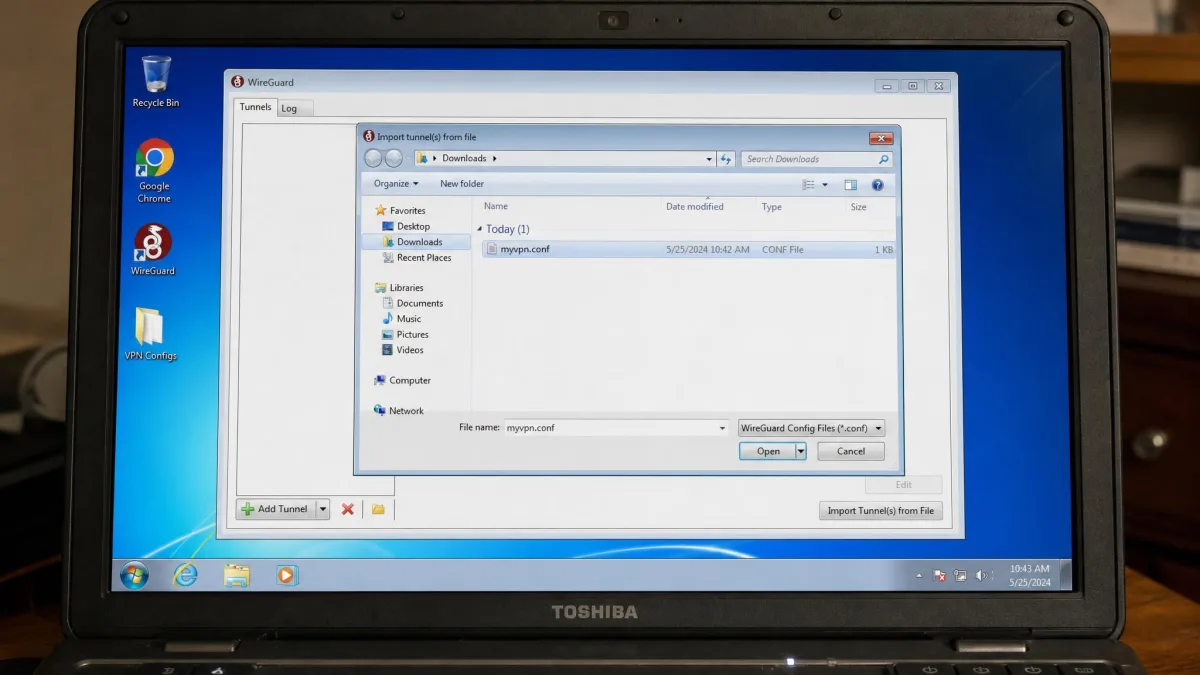Launch Google Chrome from the desktop
This screenshot has width=1200, height=675.
(x=154, y=171)
